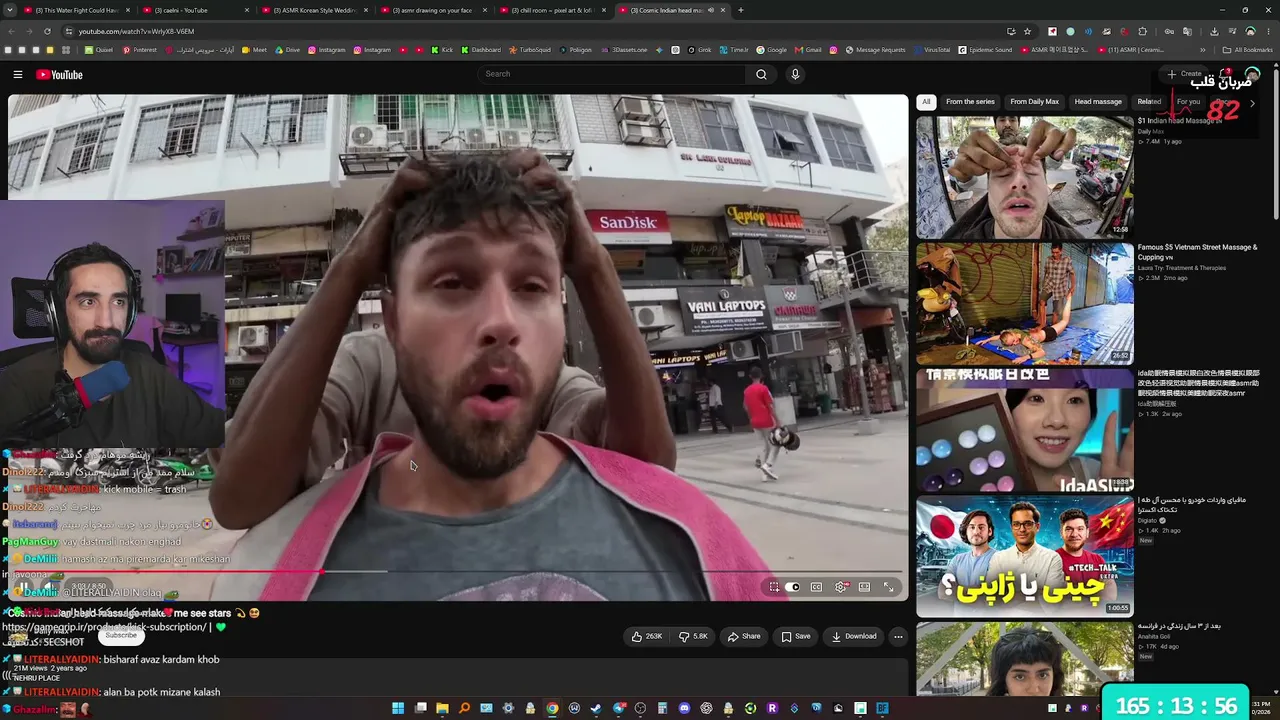1280x720 pixels.
Task: Open player settings gear
Action: [x=840, y=587]
